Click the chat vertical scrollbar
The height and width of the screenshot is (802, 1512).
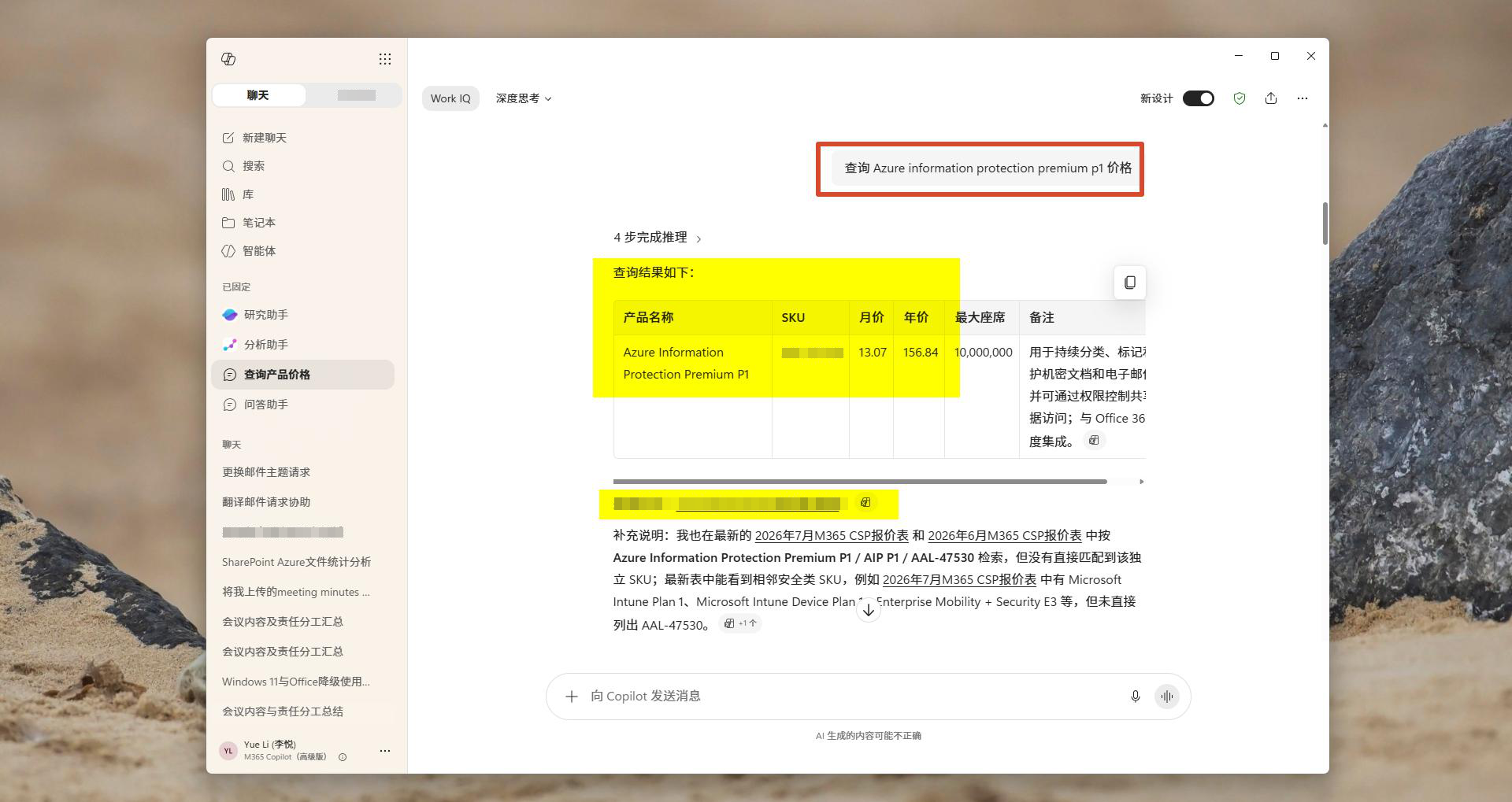(1325, 224)
